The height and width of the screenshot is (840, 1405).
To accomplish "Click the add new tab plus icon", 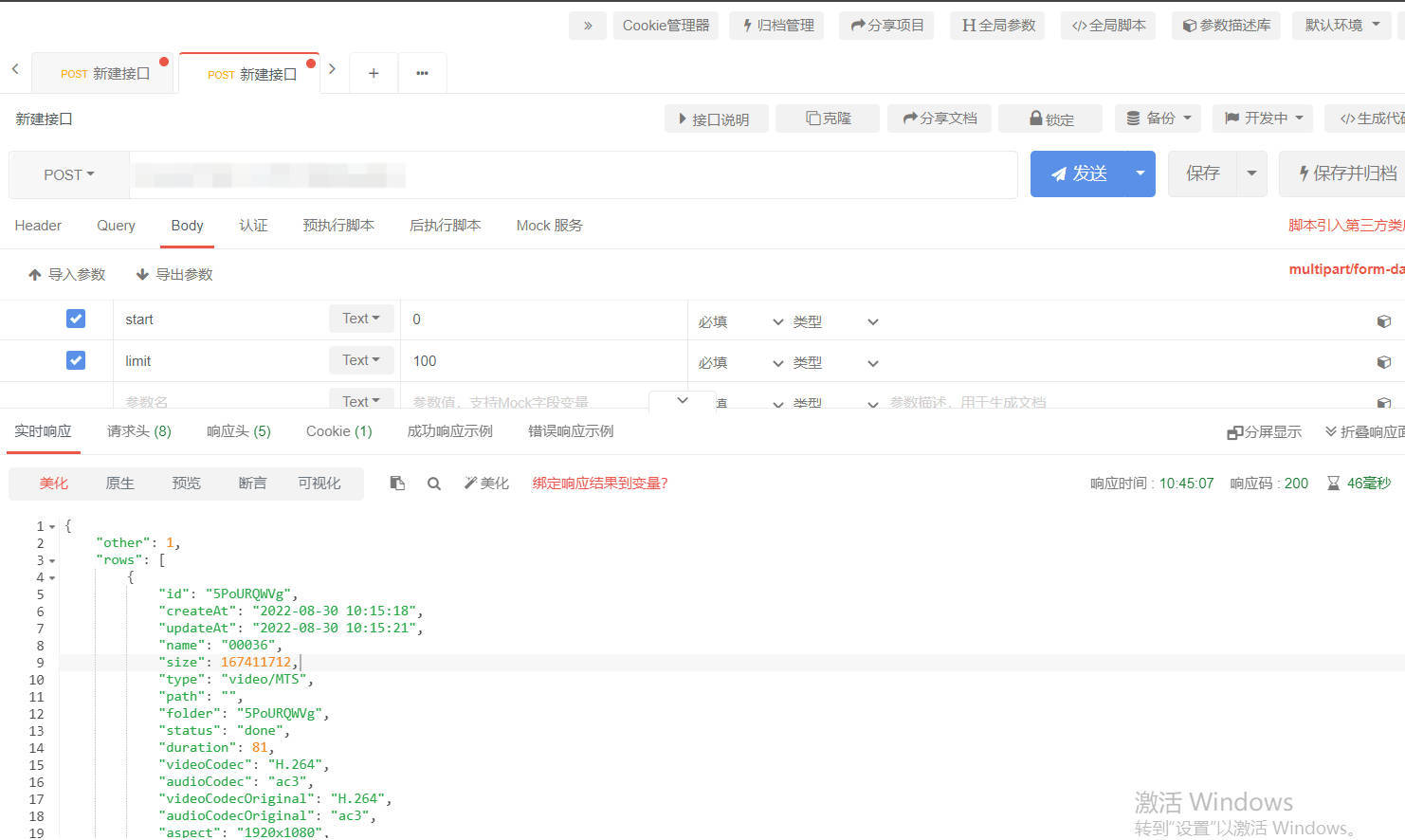I will point(374,73).
